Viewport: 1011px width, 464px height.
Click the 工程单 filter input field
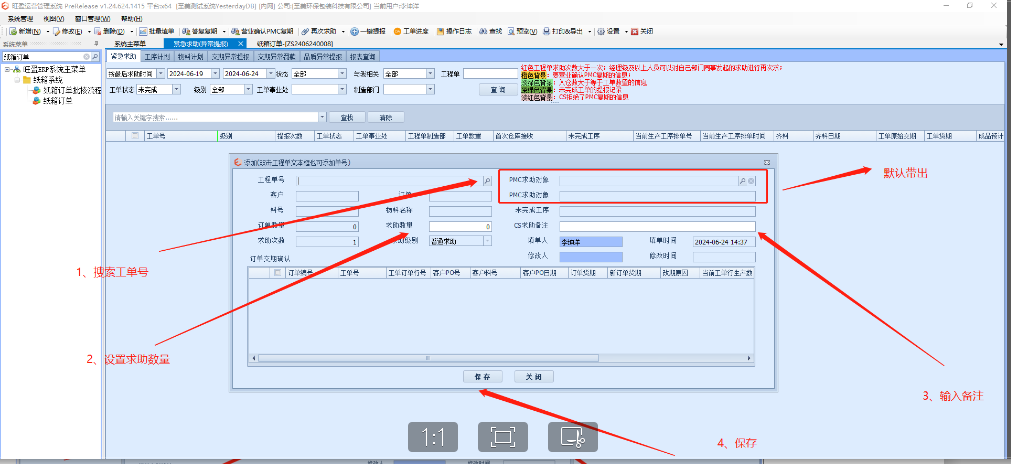[492, 73]
